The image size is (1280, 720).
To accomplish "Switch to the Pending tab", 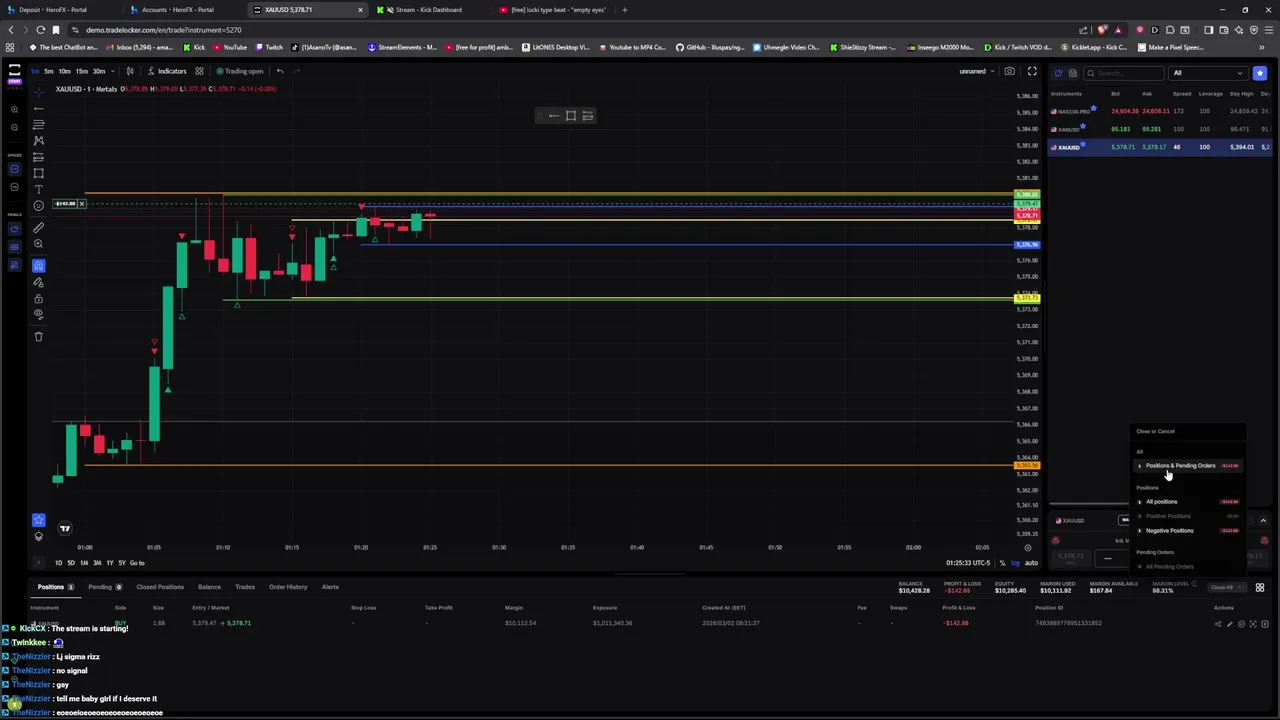I will click(105, 587).
